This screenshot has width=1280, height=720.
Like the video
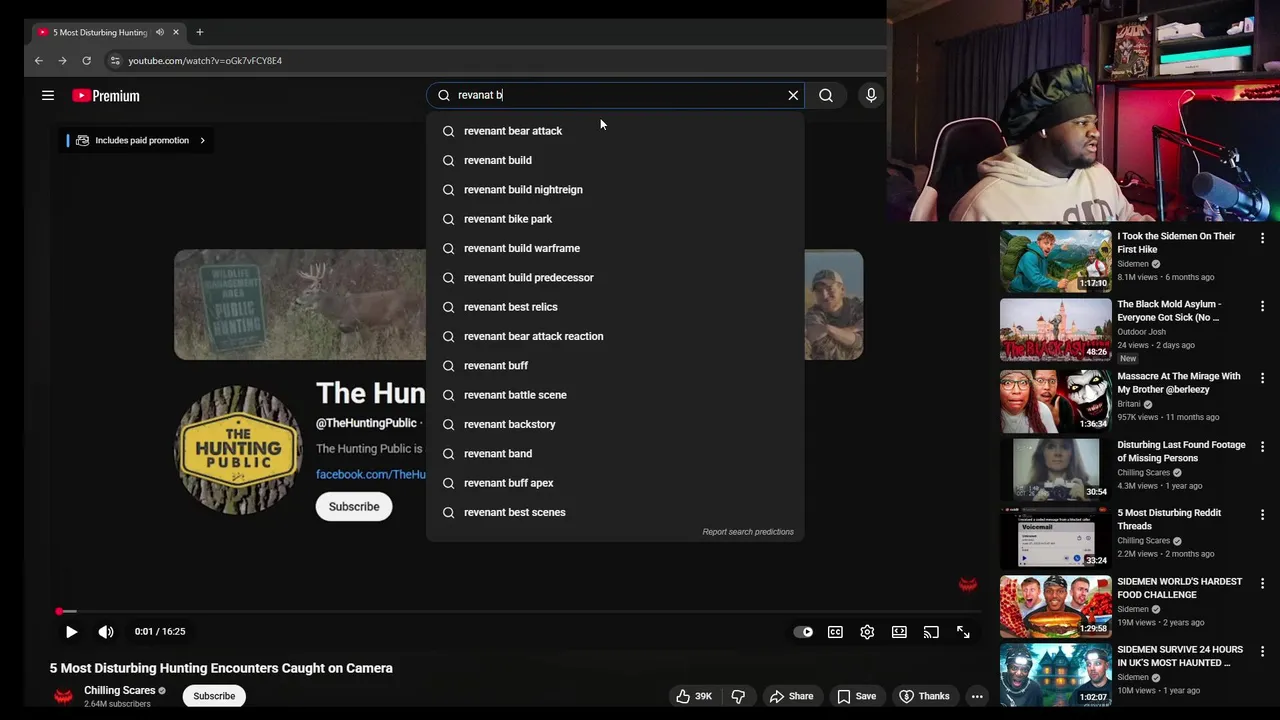pyautogui.click(x=693, y=696)
